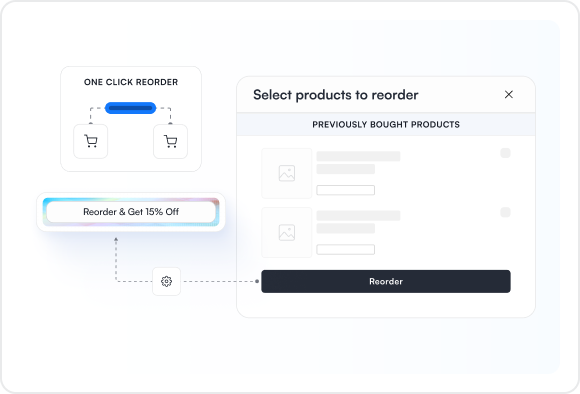Click first product's subtitle placeholder bar
Image resolution: width=580 pixels, height=394 pixels.
click(x=345, y=169)
